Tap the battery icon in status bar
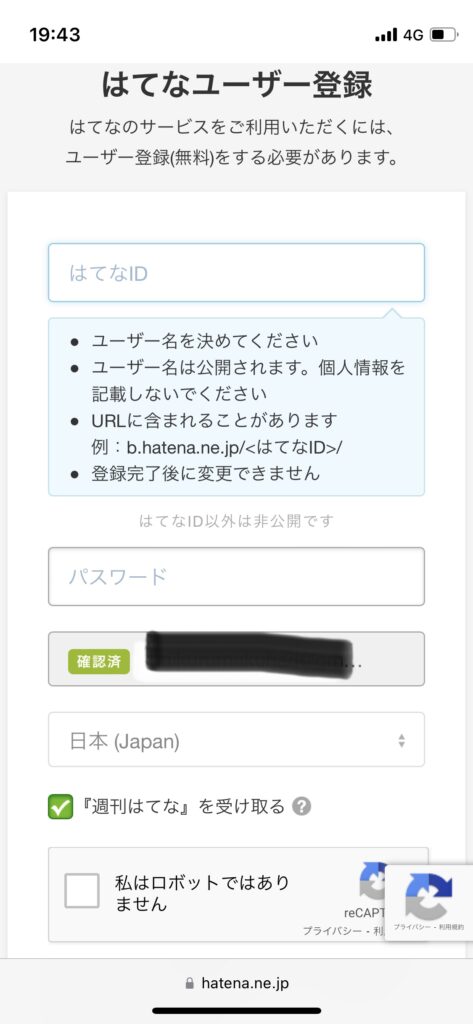Image resolution: width=473 pixels, height=1024 pixels. click(x=444, y=35)
